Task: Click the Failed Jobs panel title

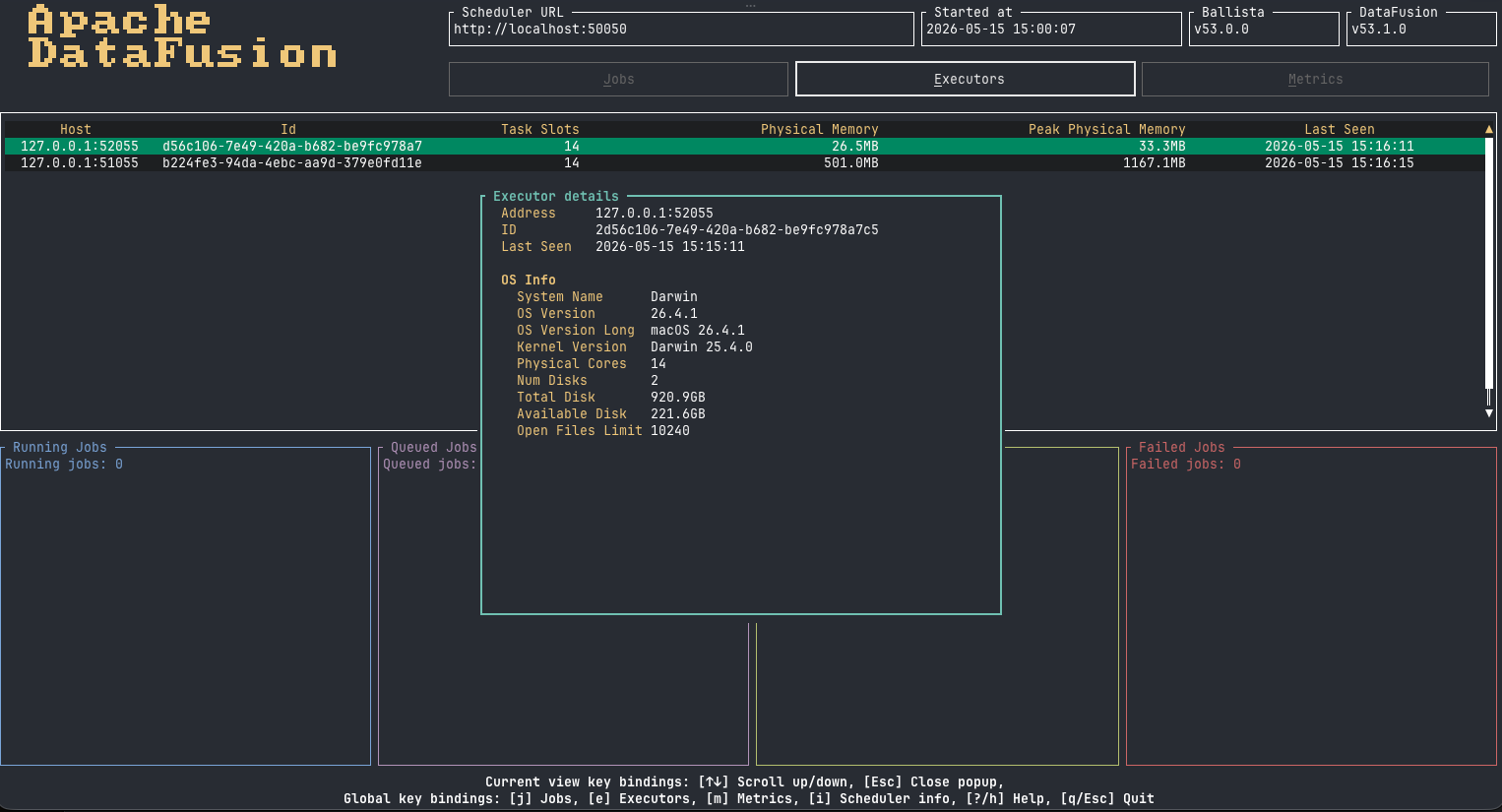Action: click(1182, 448)
